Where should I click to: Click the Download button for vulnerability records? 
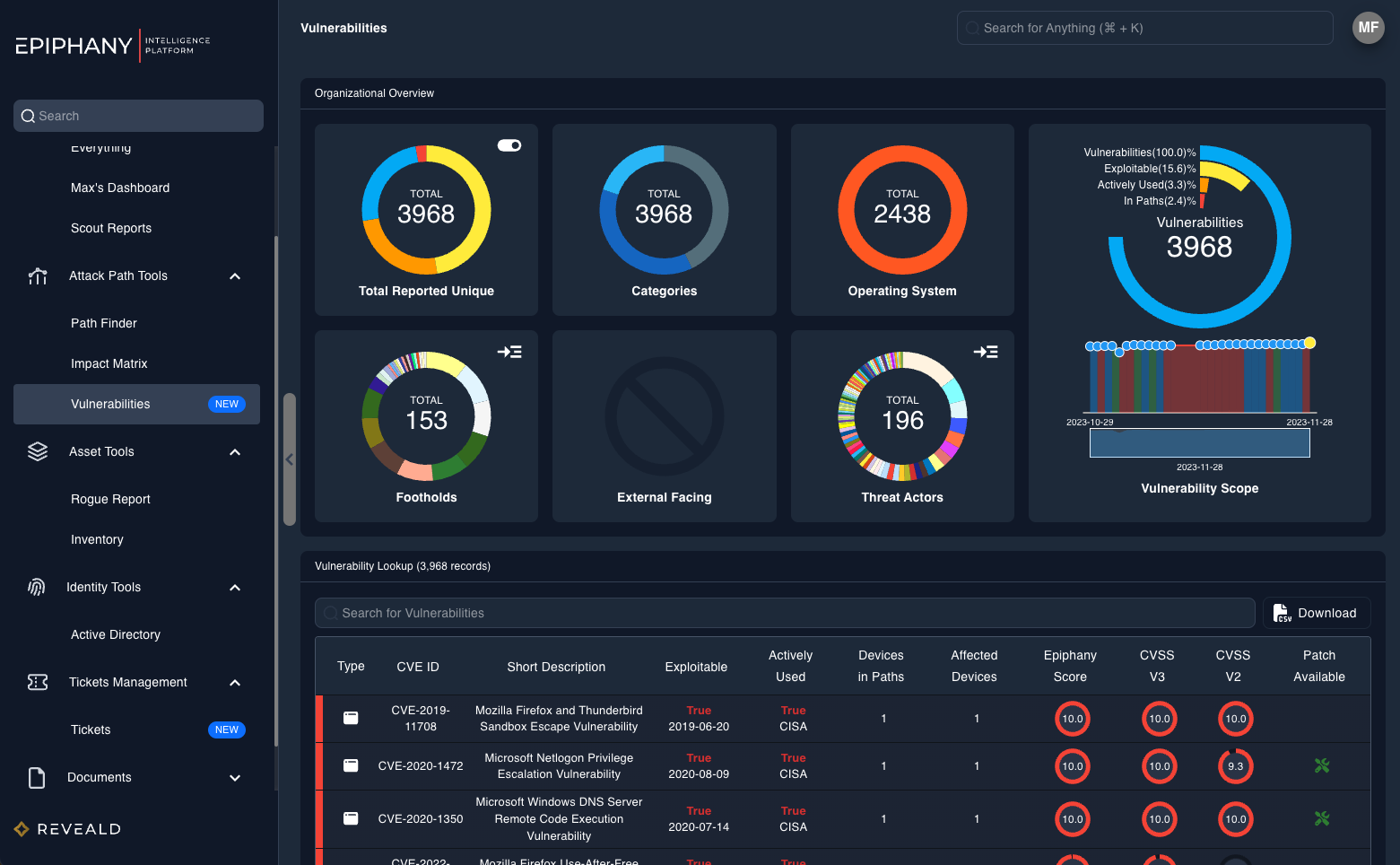pos(1317,613)
